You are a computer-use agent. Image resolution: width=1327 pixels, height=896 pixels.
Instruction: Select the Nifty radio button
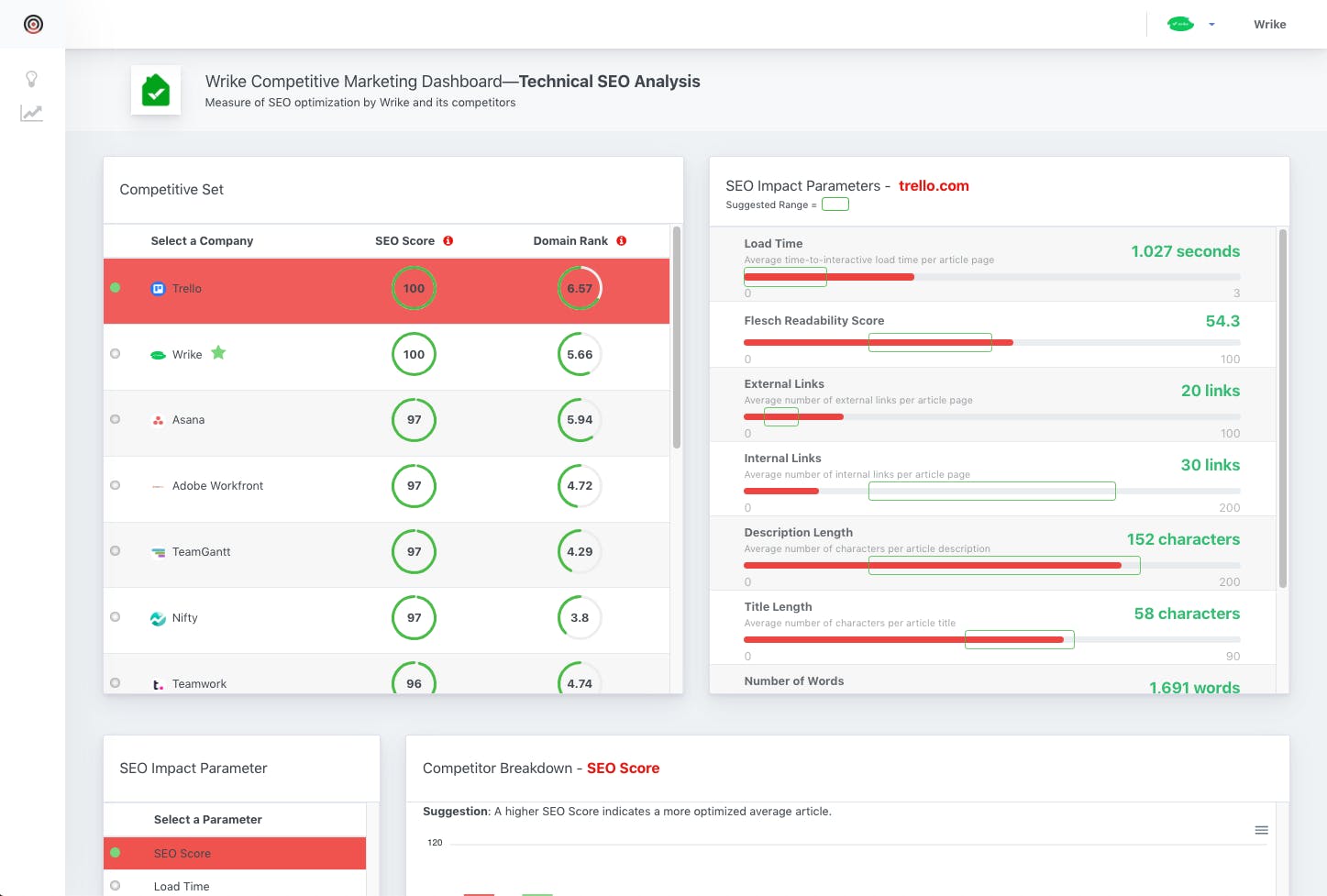[x=115, y=617]
